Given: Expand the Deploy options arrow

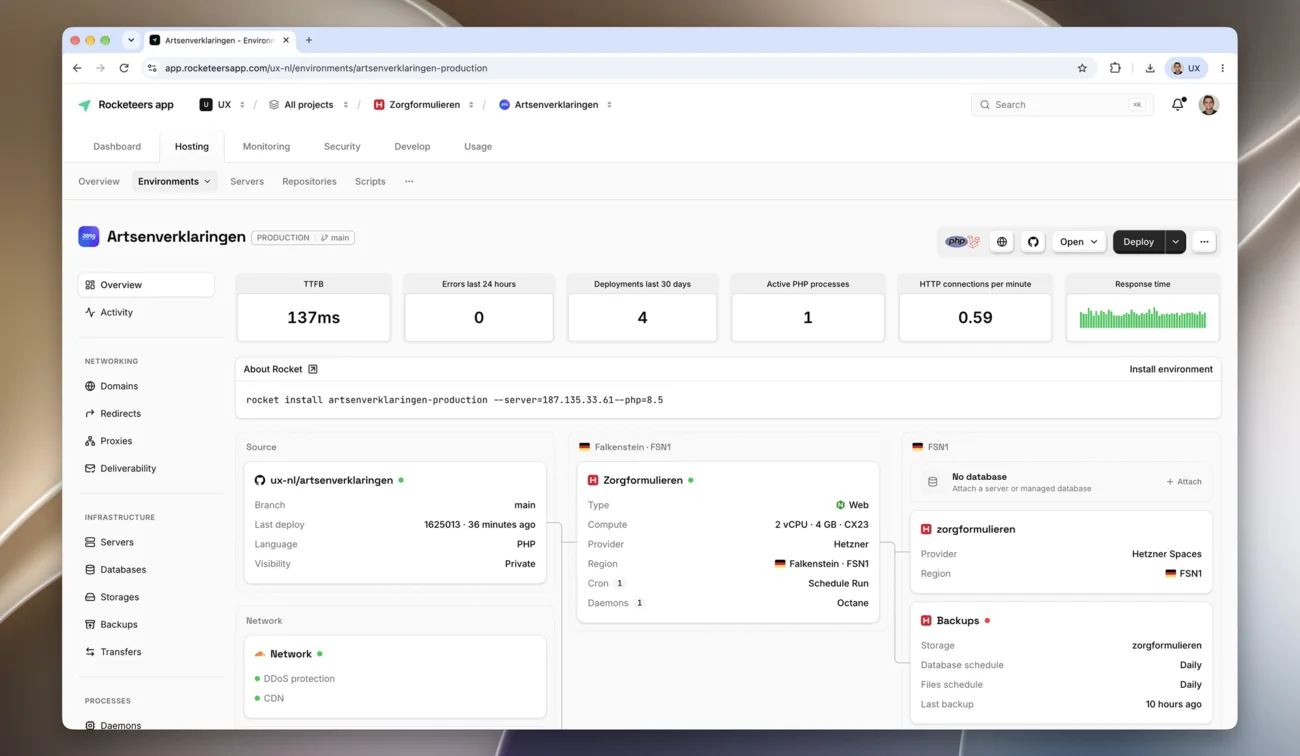Looking at the screenshot, I should [x=1175, y=242].
